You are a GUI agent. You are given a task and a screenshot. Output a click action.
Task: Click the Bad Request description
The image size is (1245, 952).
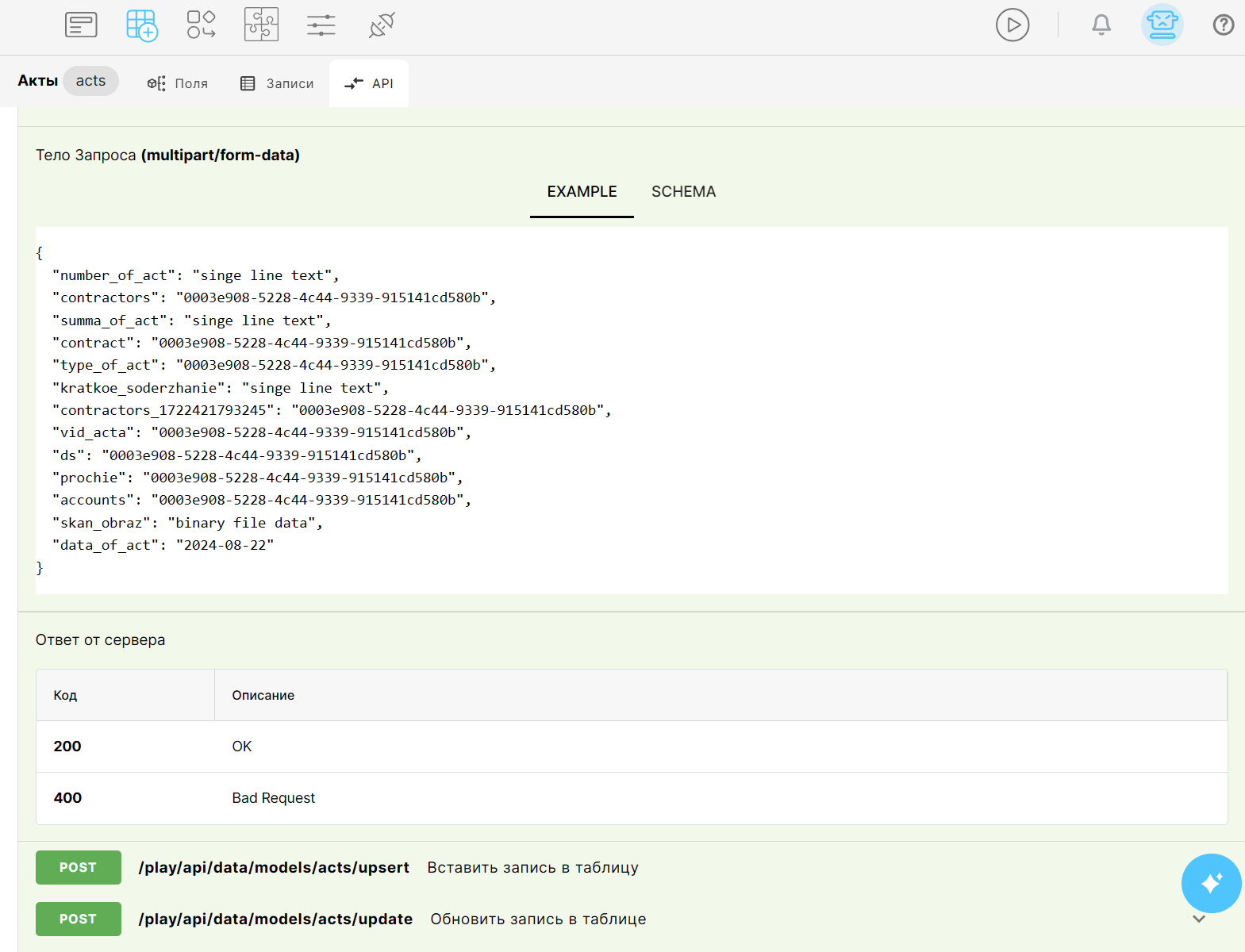click(274, 798)
